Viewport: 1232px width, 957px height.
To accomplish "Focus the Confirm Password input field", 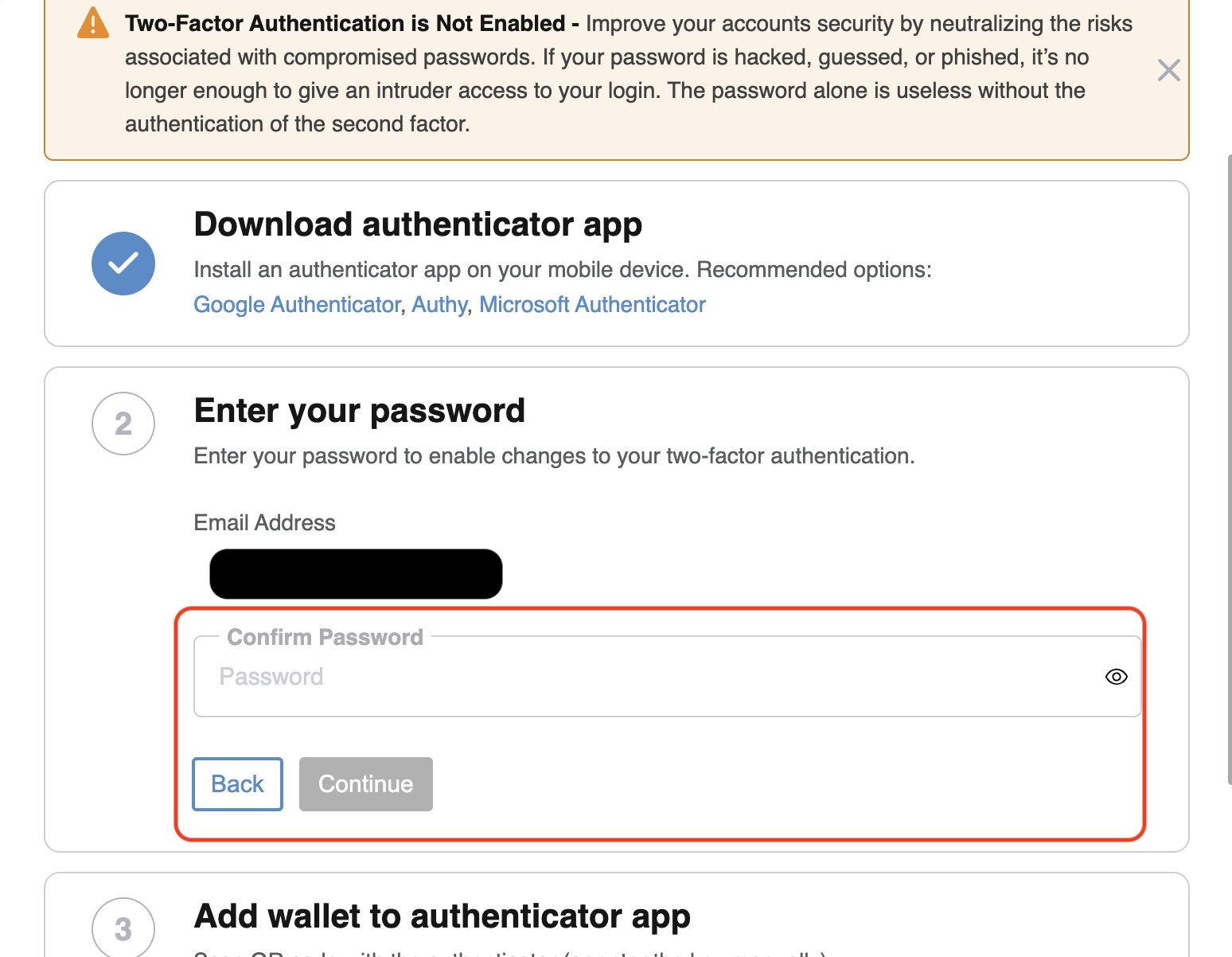I will click(x=668, y=677).
